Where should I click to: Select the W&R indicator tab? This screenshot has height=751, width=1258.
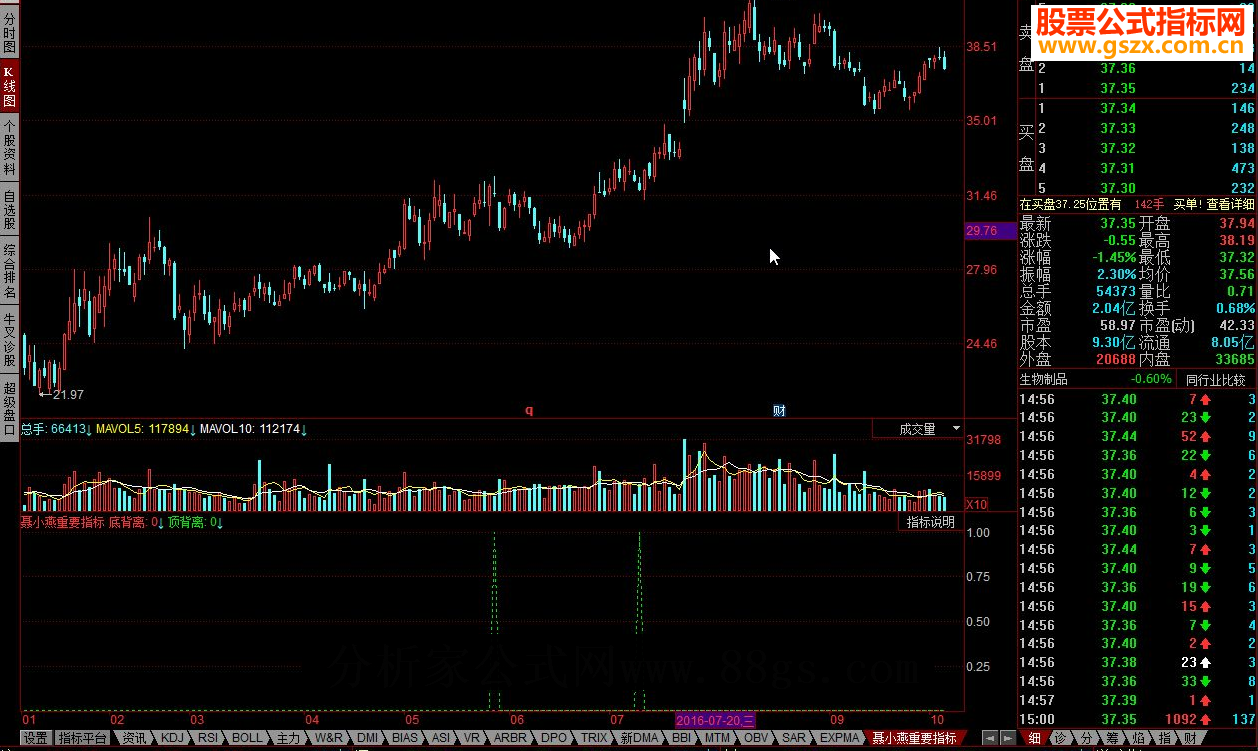328,738
